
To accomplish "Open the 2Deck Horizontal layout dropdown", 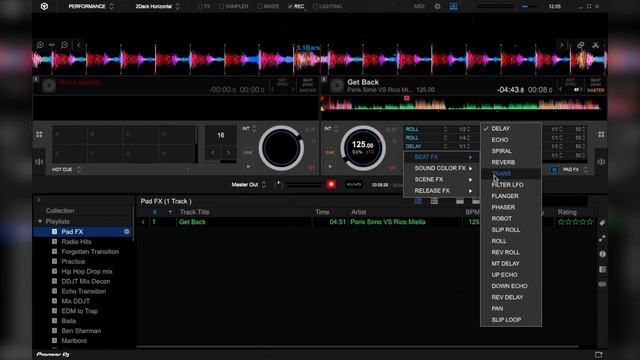I will [158, 6].
